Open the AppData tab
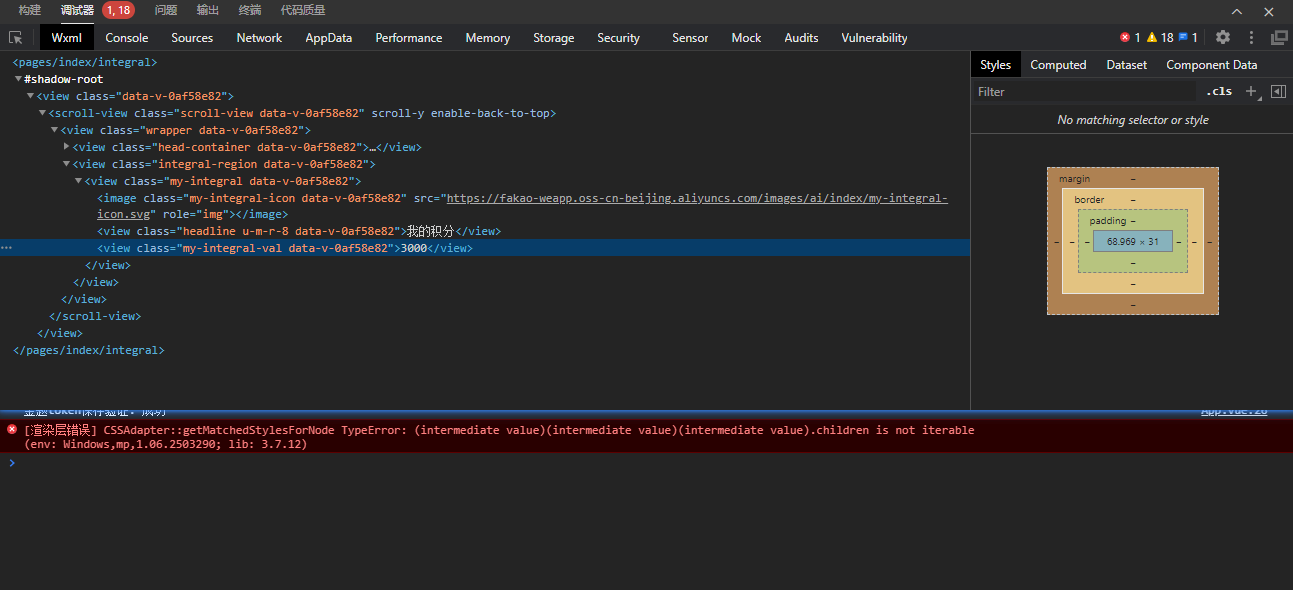1293x590 pixels. [x=329, y=37]
